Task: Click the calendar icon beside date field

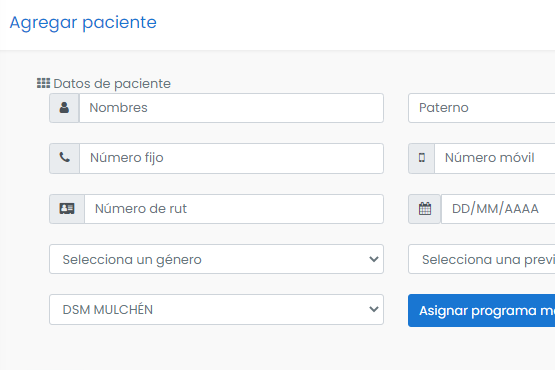Action: 425,209
